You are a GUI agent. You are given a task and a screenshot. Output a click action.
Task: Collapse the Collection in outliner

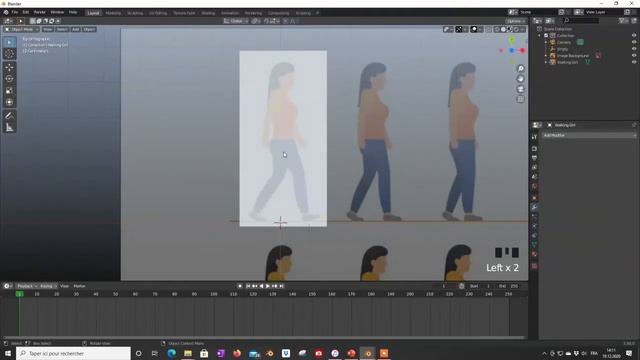tap(540, 36)
